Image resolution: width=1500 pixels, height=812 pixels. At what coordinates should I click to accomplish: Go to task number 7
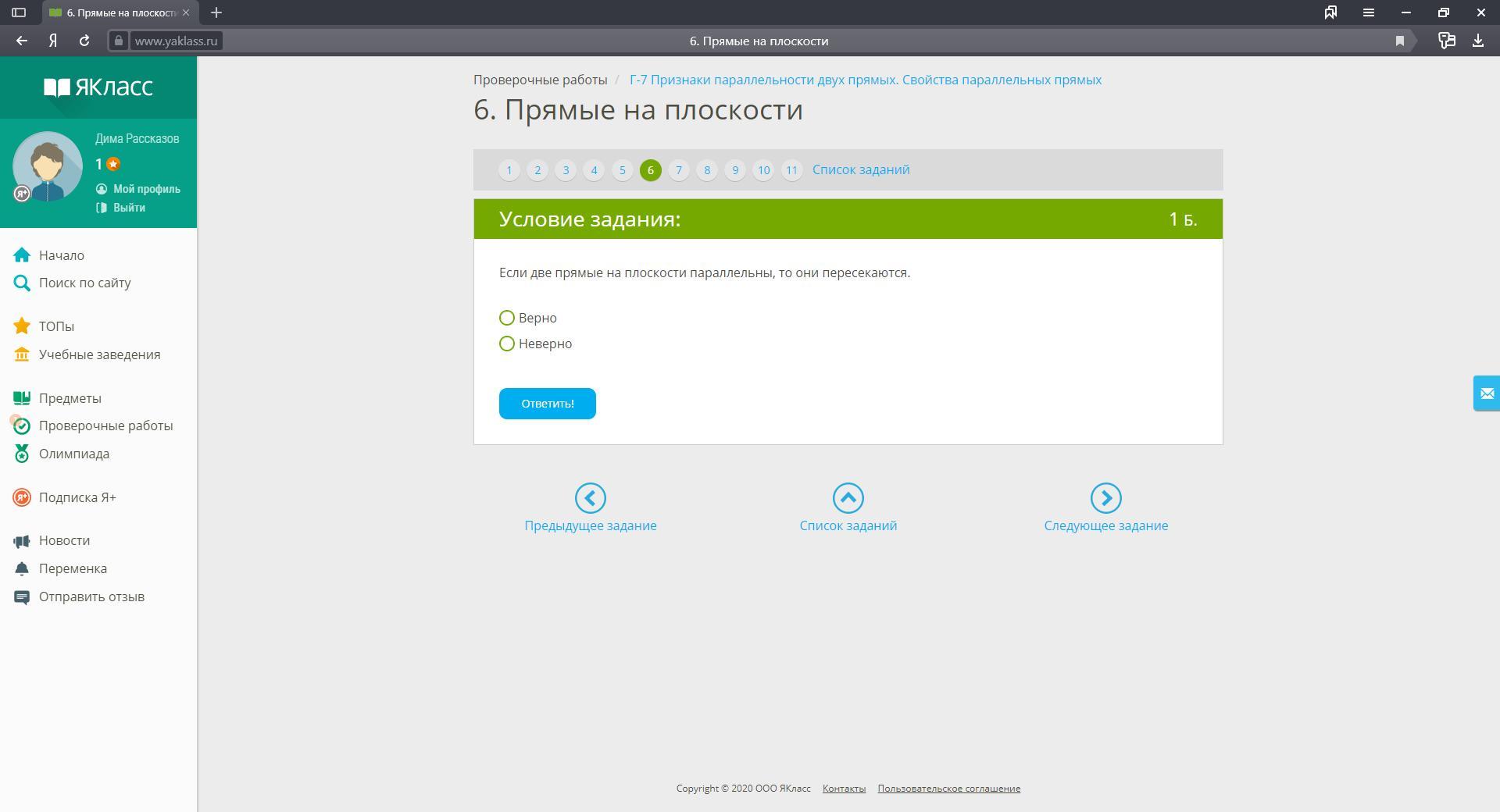[679, 170]
